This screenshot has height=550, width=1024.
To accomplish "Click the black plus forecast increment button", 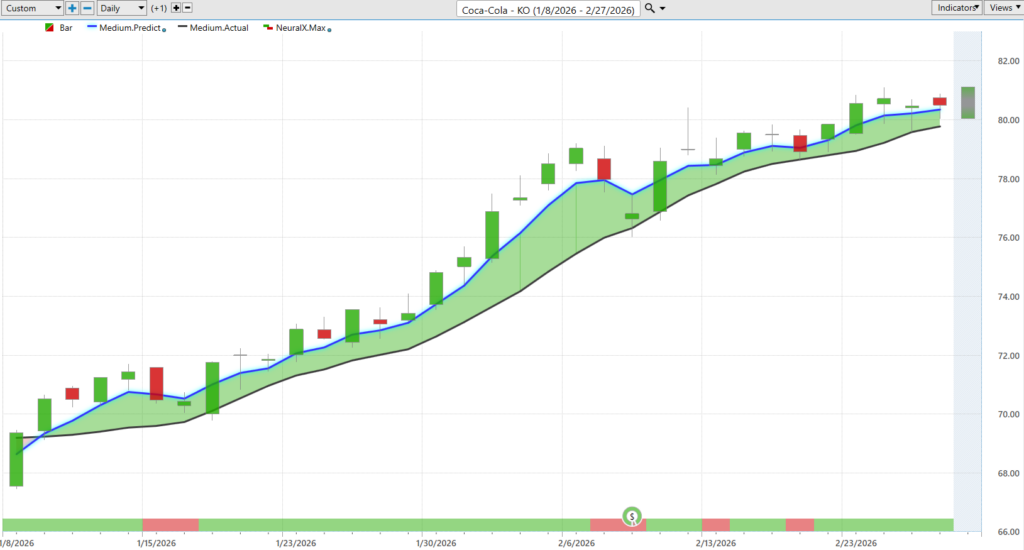I will coord(177,8).
